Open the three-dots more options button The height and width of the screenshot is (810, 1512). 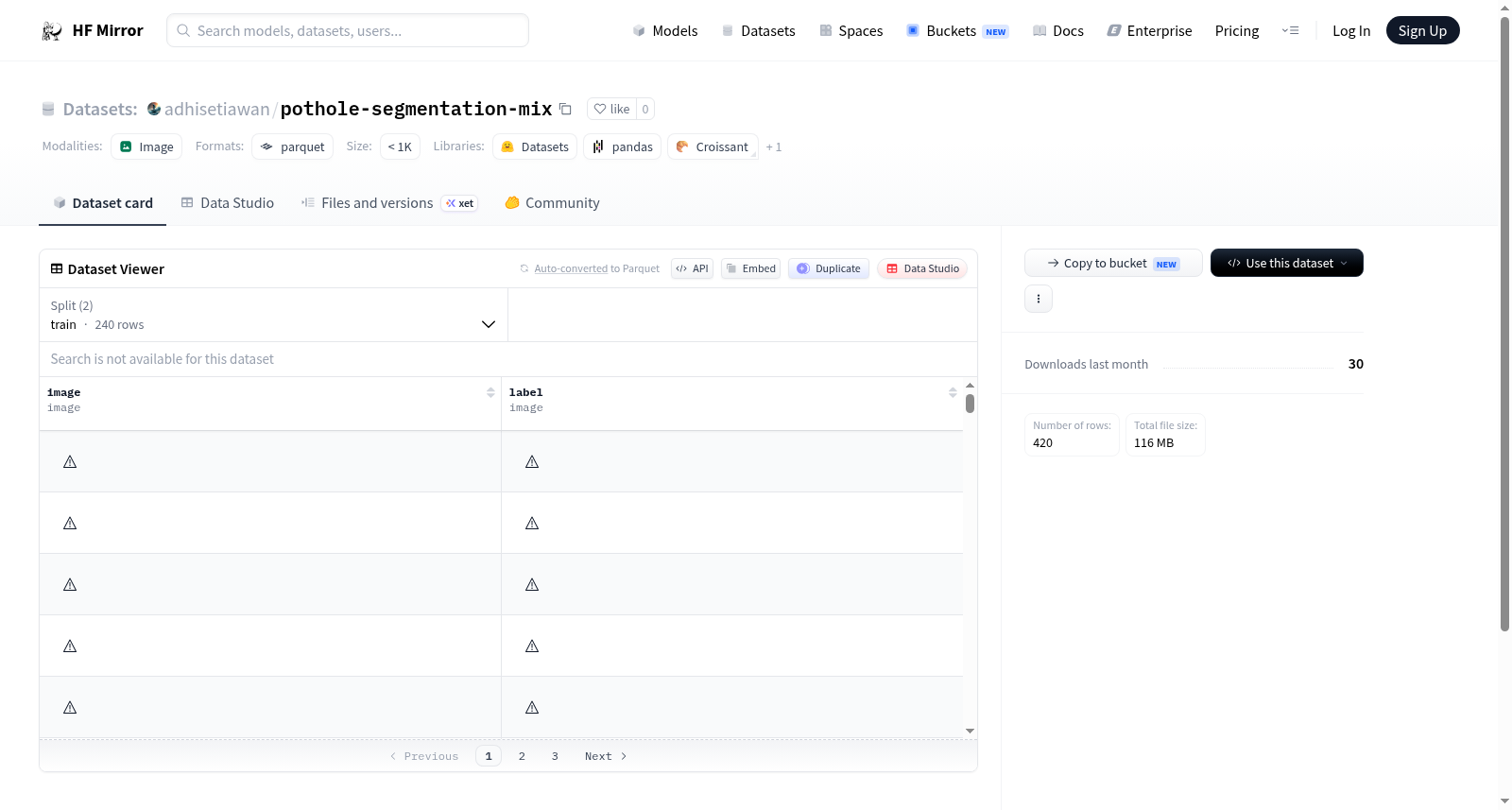point(1039,299)
